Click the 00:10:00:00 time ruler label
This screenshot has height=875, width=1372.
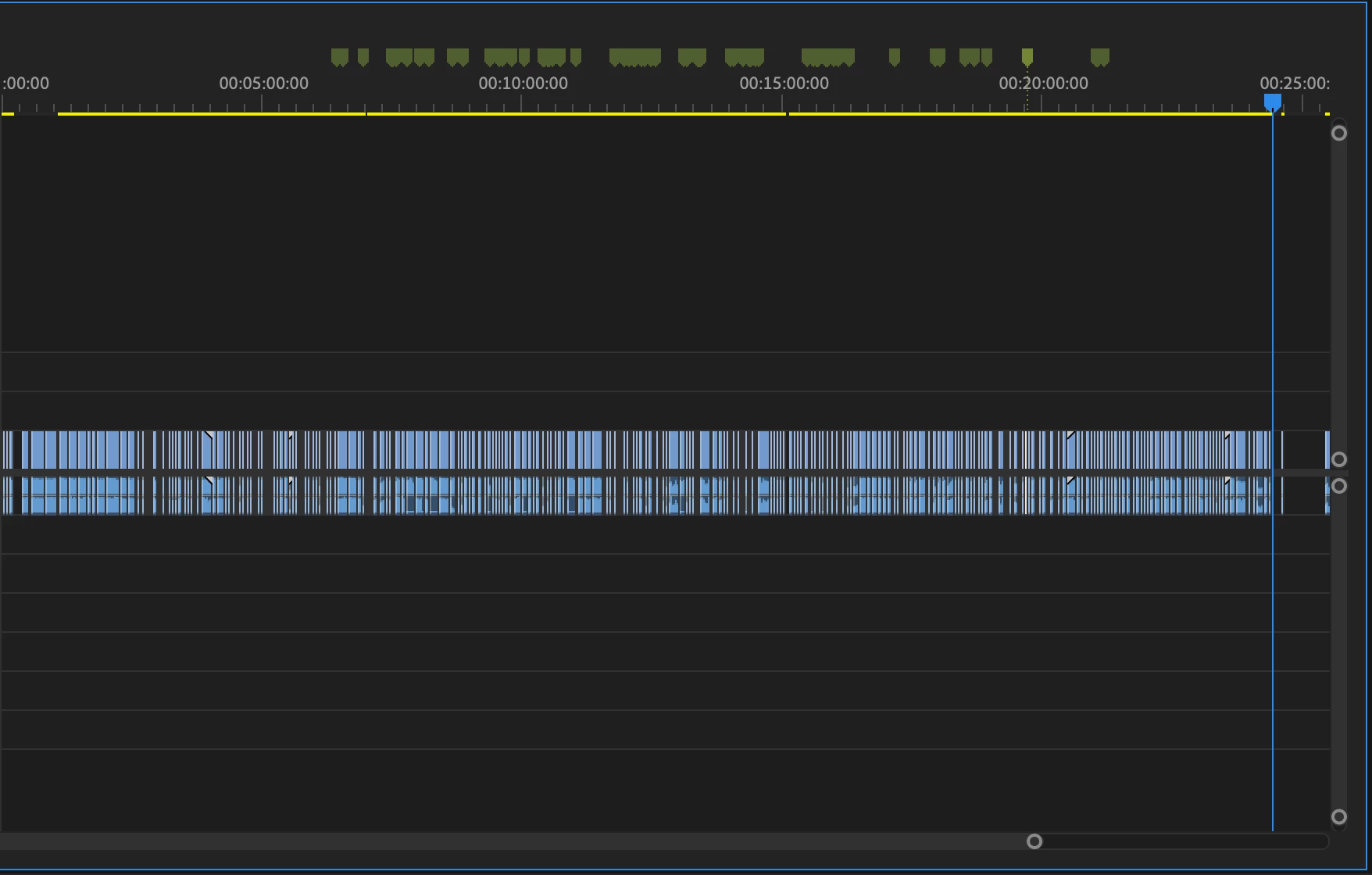523,83
